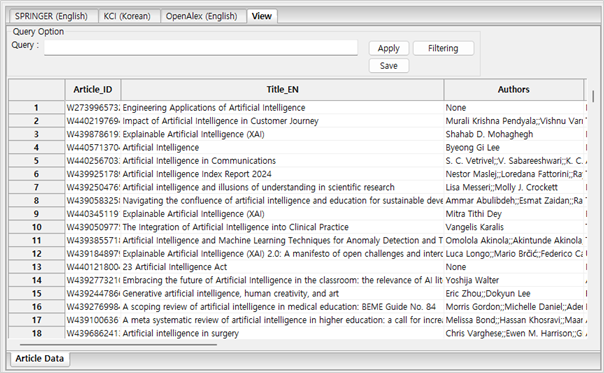Click title about Anomaly Detection machine learning techniques
The width and height of the screenshot is (604, 373).
[282, 240]
